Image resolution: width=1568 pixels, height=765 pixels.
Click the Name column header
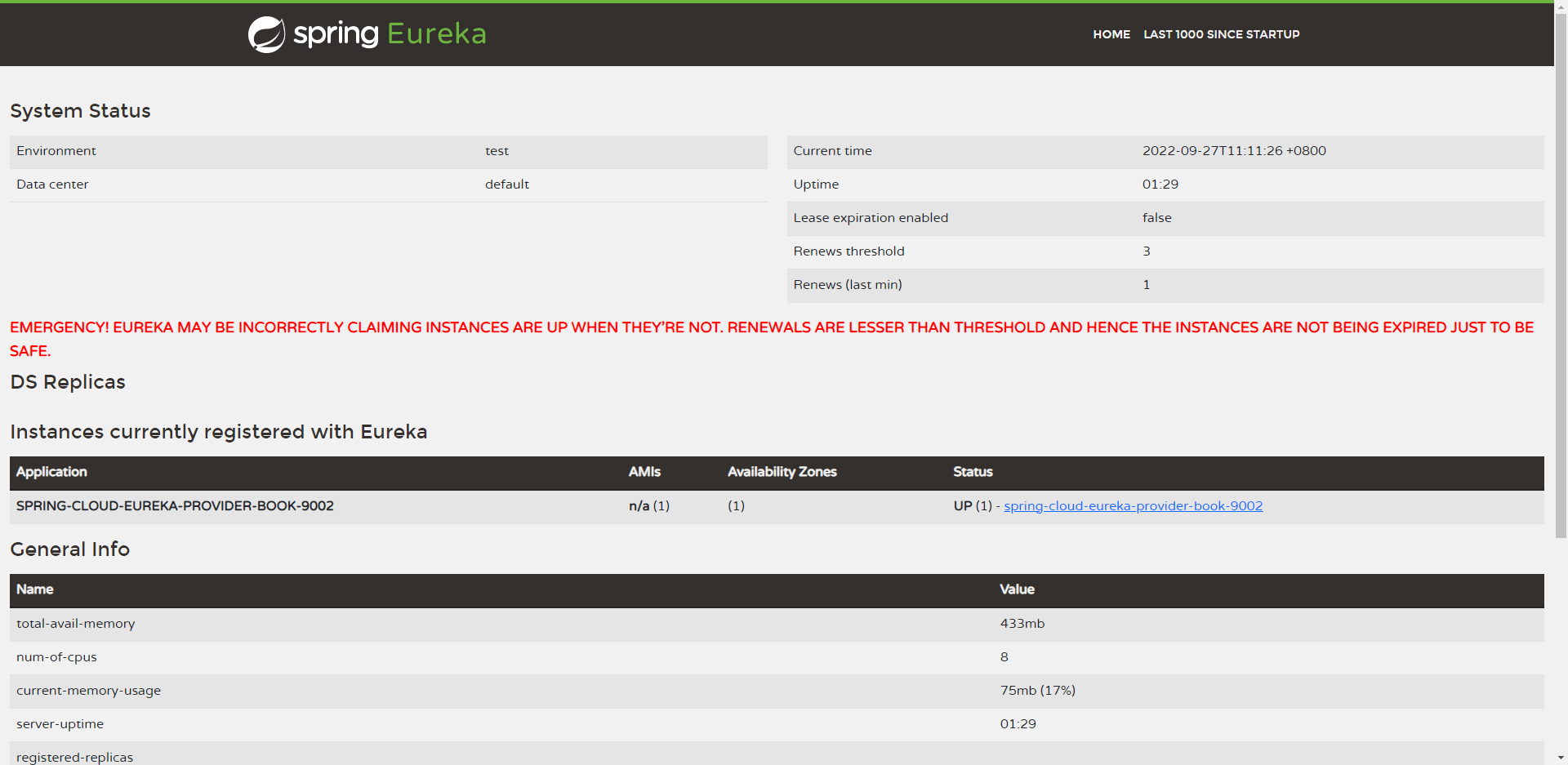[x=34, y=589]
